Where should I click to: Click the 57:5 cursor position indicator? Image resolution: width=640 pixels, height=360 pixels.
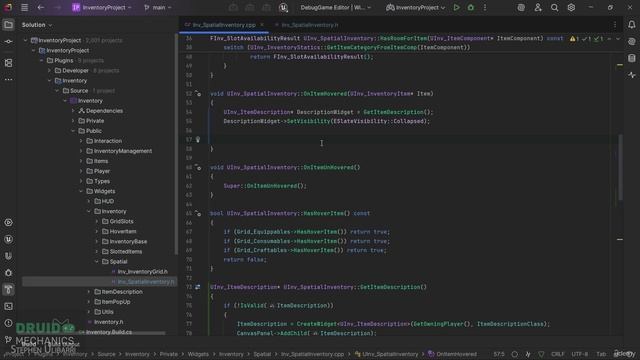(499, 354)
